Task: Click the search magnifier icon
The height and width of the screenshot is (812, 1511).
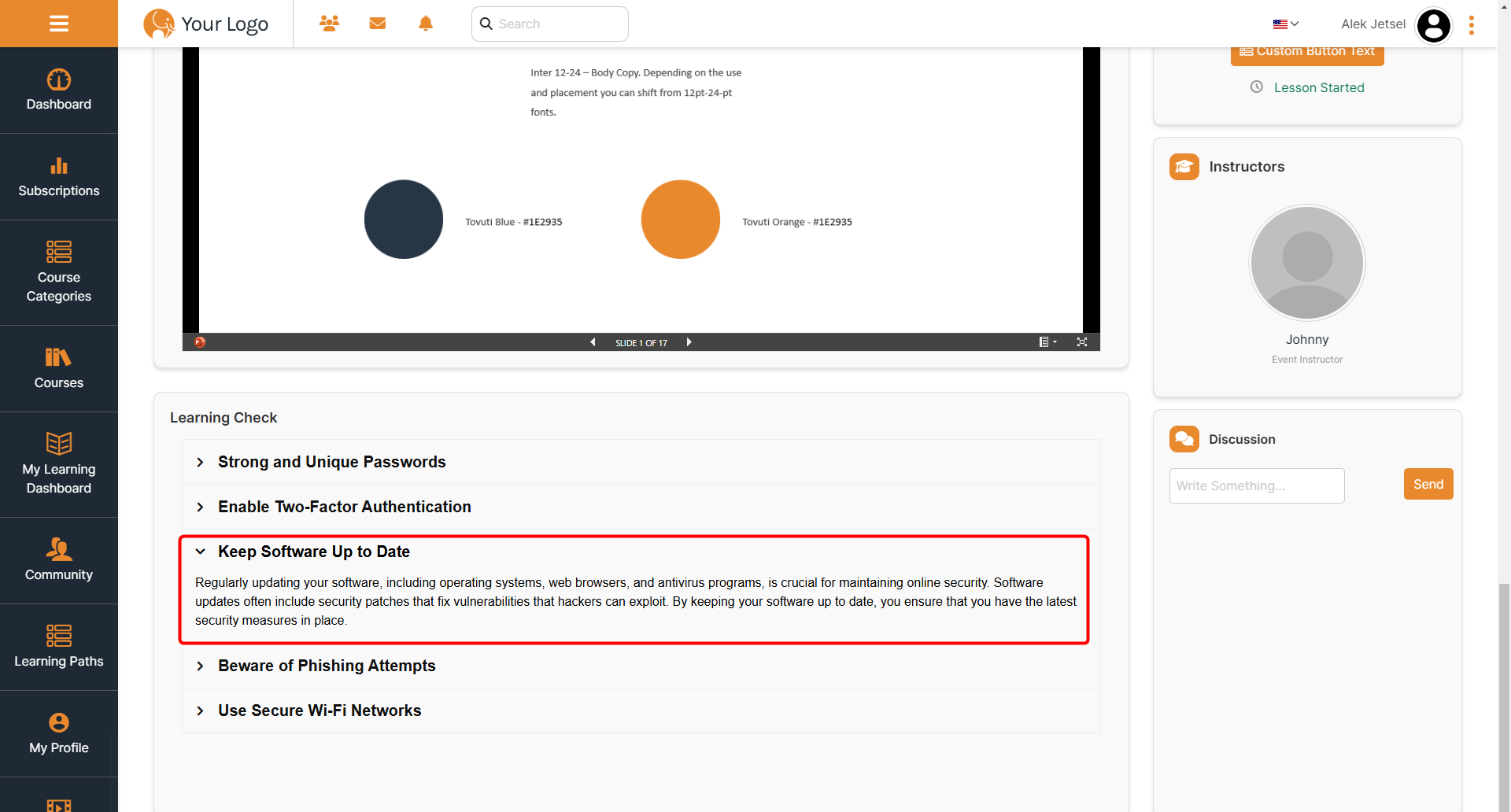Action: [486, 24]
